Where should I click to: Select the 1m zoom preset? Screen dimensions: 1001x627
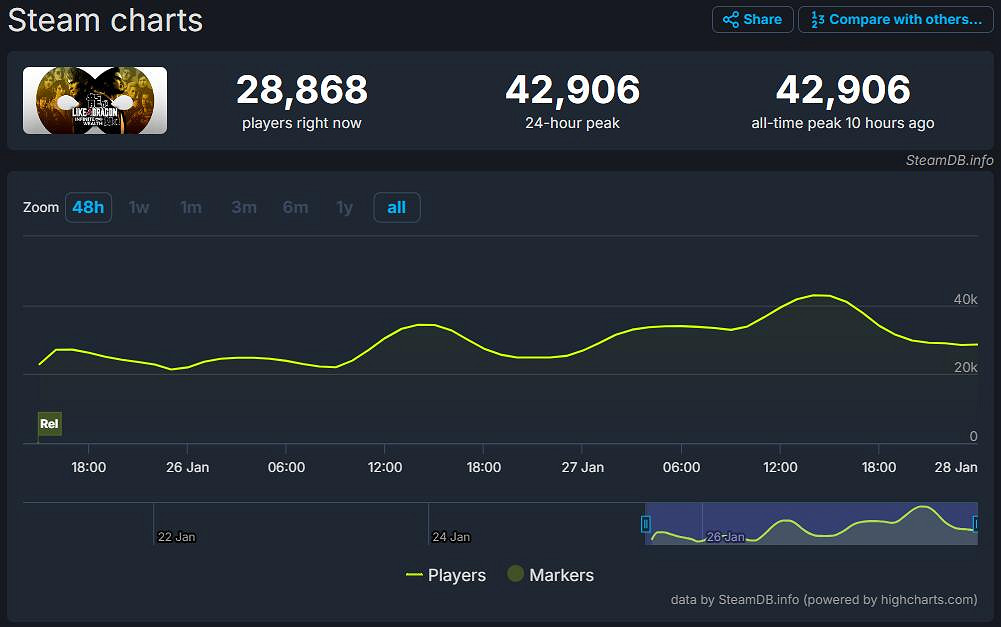[191, 207]
